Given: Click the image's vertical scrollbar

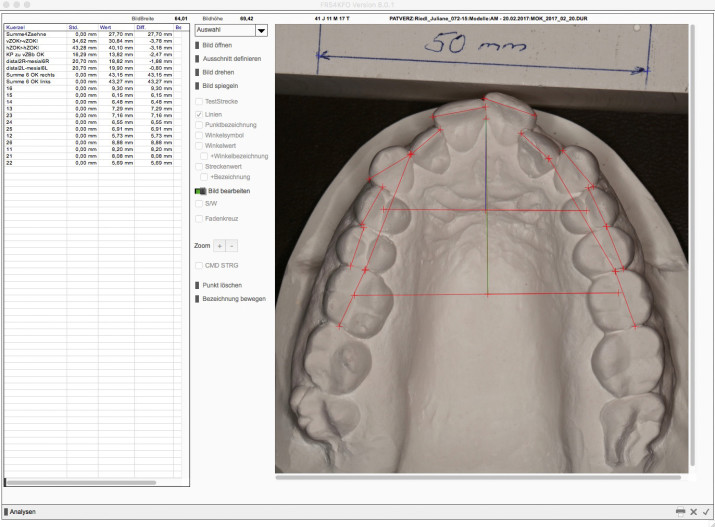Looking at the screenshot, I should 693,245.
